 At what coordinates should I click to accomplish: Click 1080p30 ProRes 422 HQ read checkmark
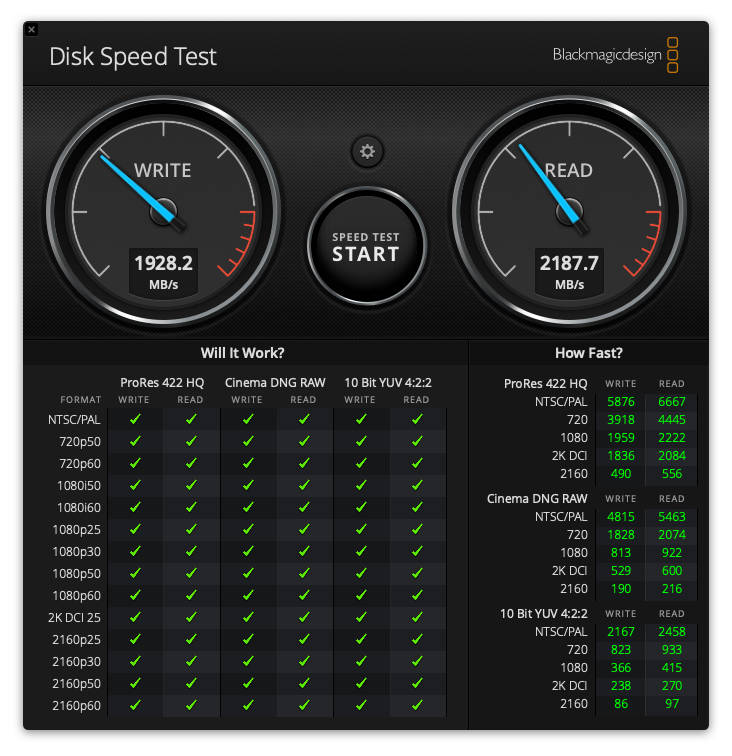(x=191, y=551)
